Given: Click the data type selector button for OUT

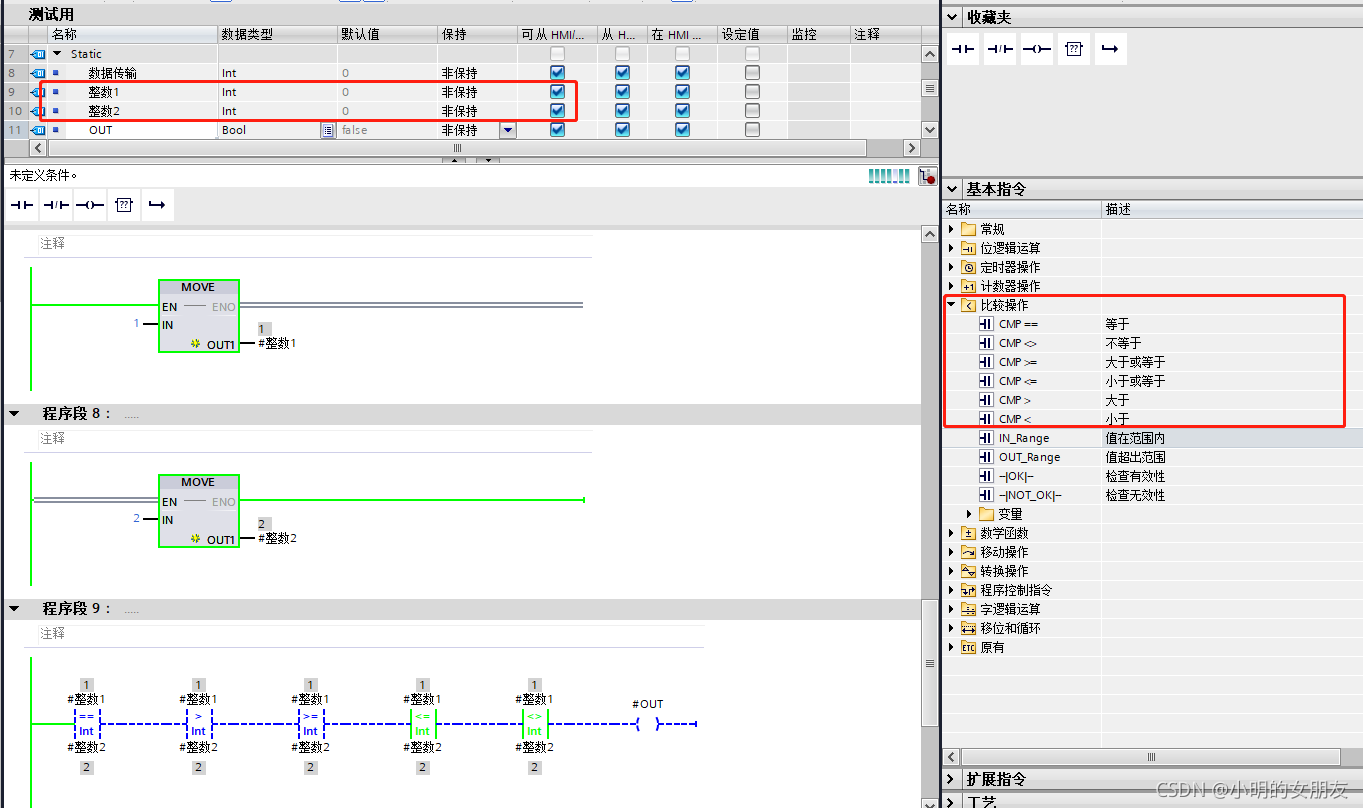Looking at the screenshot, I should click(328, 130).
